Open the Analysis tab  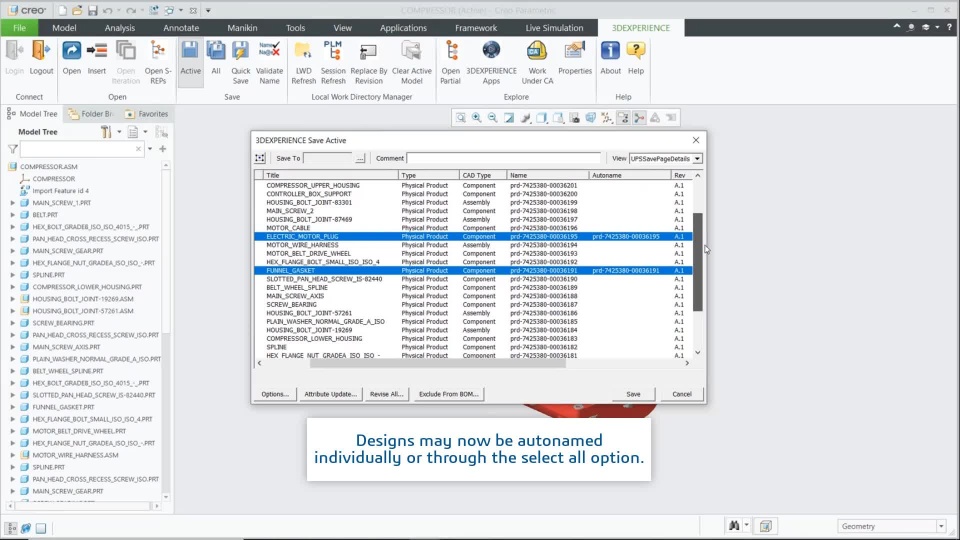(x=119, y=28)
